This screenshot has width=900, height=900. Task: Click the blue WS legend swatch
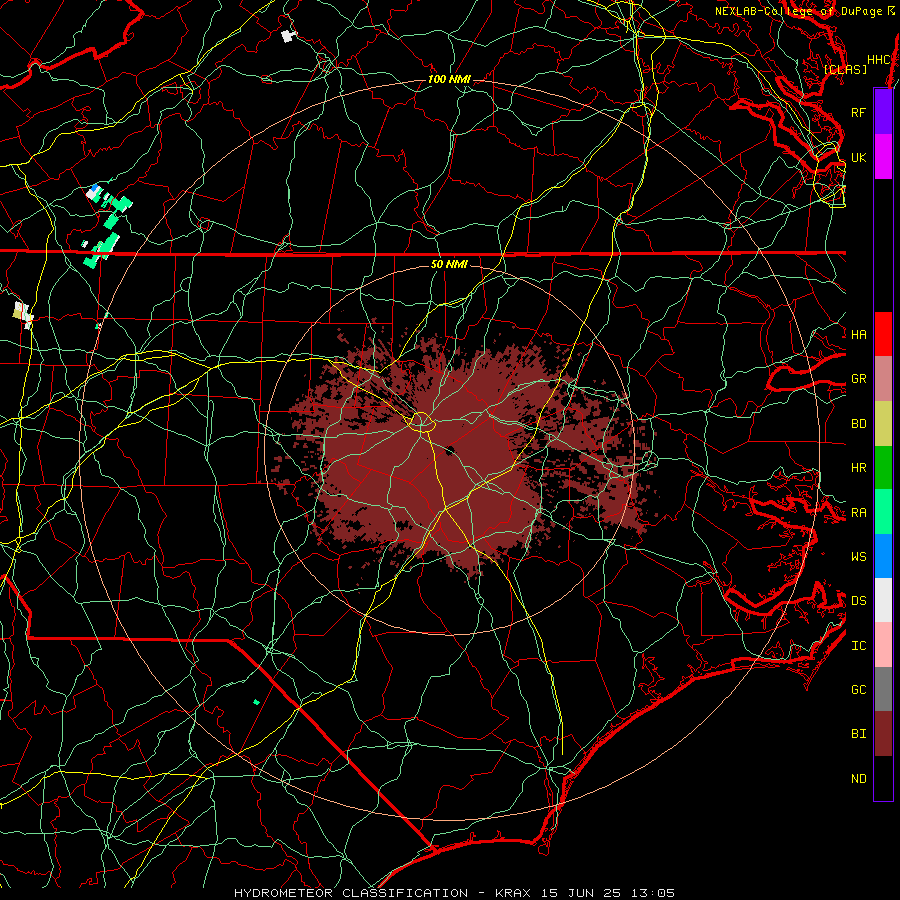[x=883, y=556]
